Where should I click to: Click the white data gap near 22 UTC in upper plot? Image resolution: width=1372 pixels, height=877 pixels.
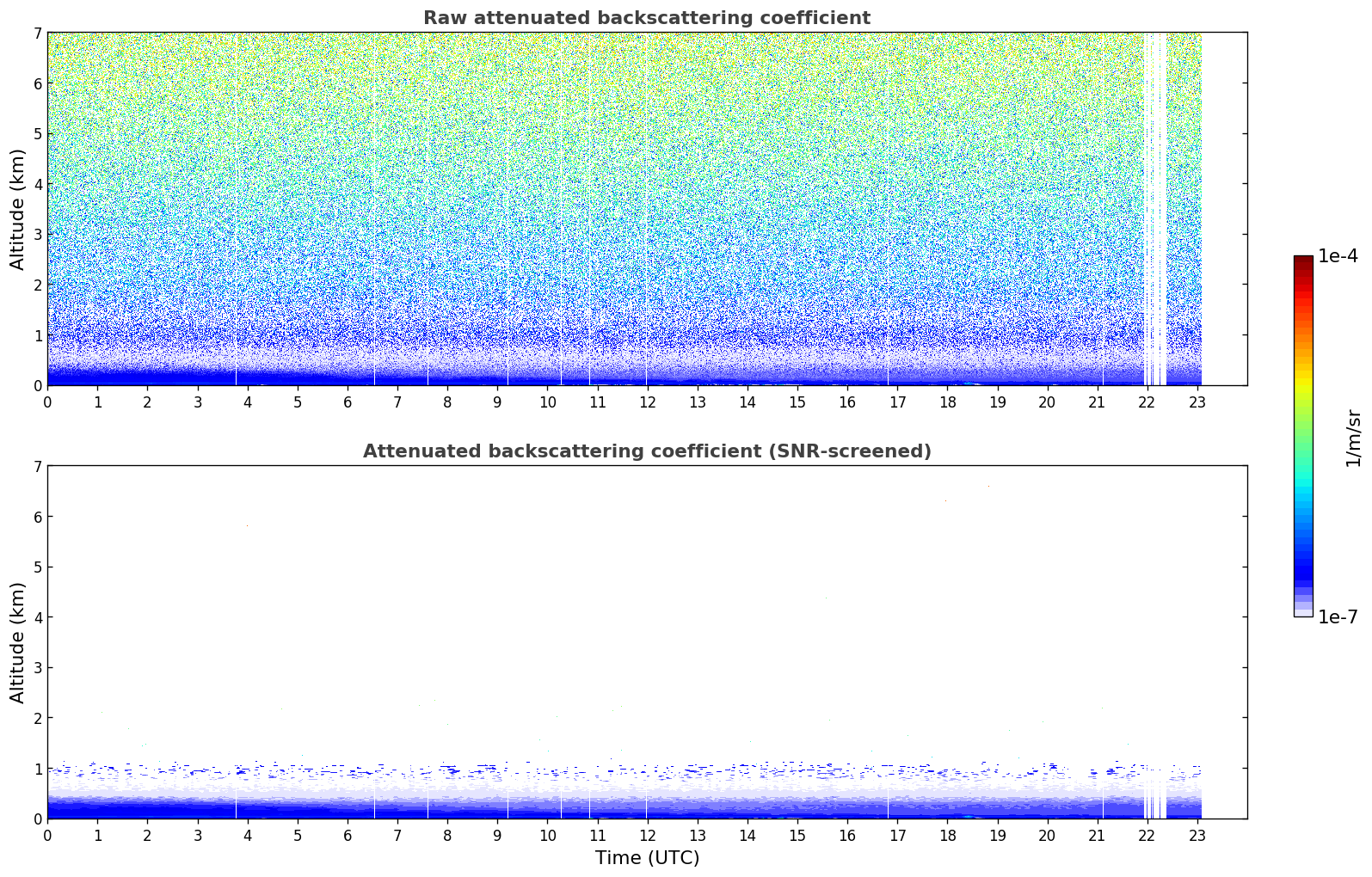point(1155,209)
